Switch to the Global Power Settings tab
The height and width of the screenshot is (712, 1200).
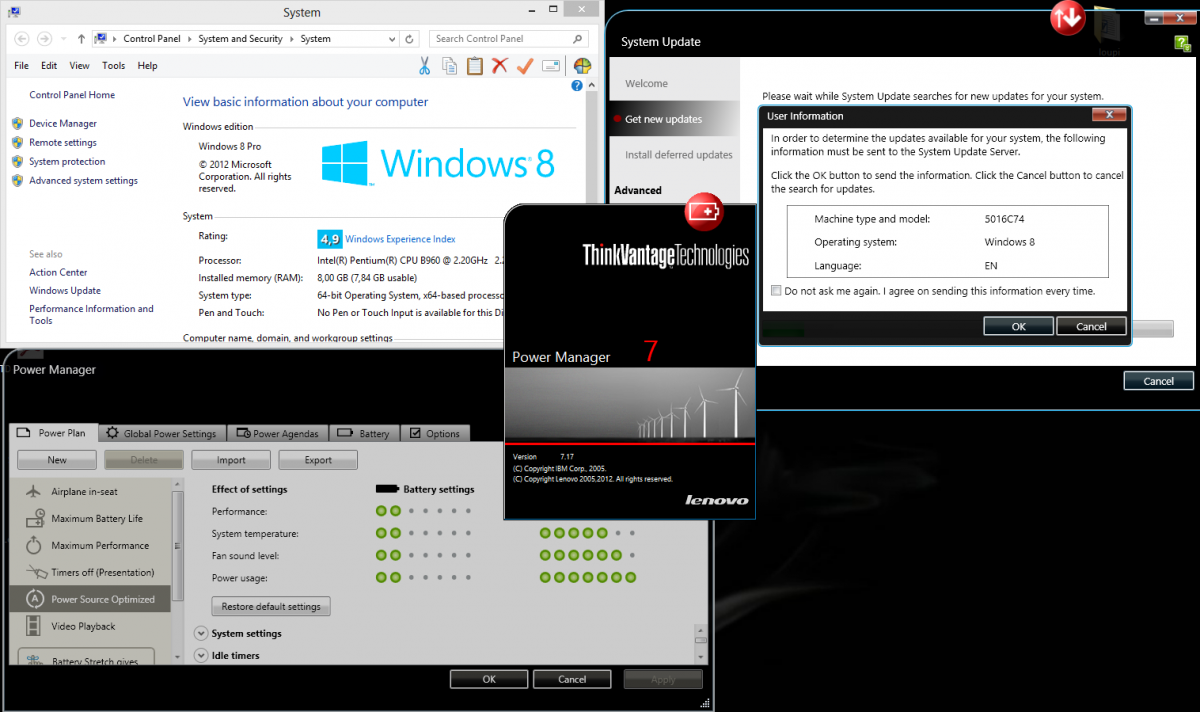[x=161, y=433]
